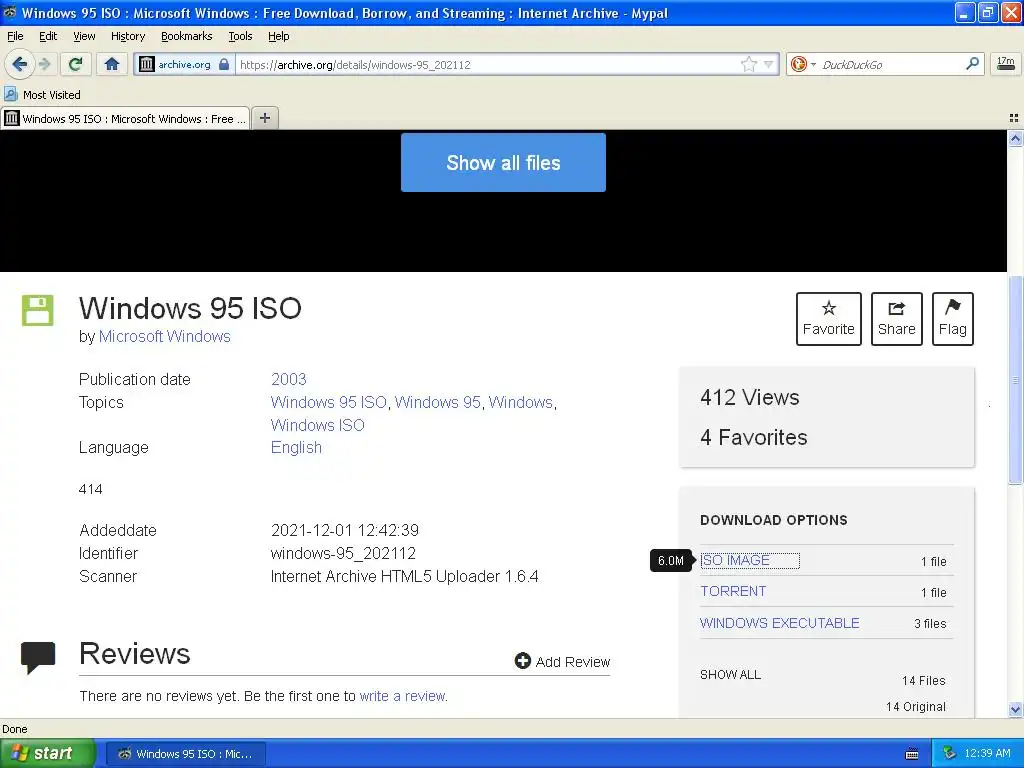This screenshot has height=768, width=1024.
Task: Open the WINDOWS EXECUTABLE download option
Action: coord(780,623)
